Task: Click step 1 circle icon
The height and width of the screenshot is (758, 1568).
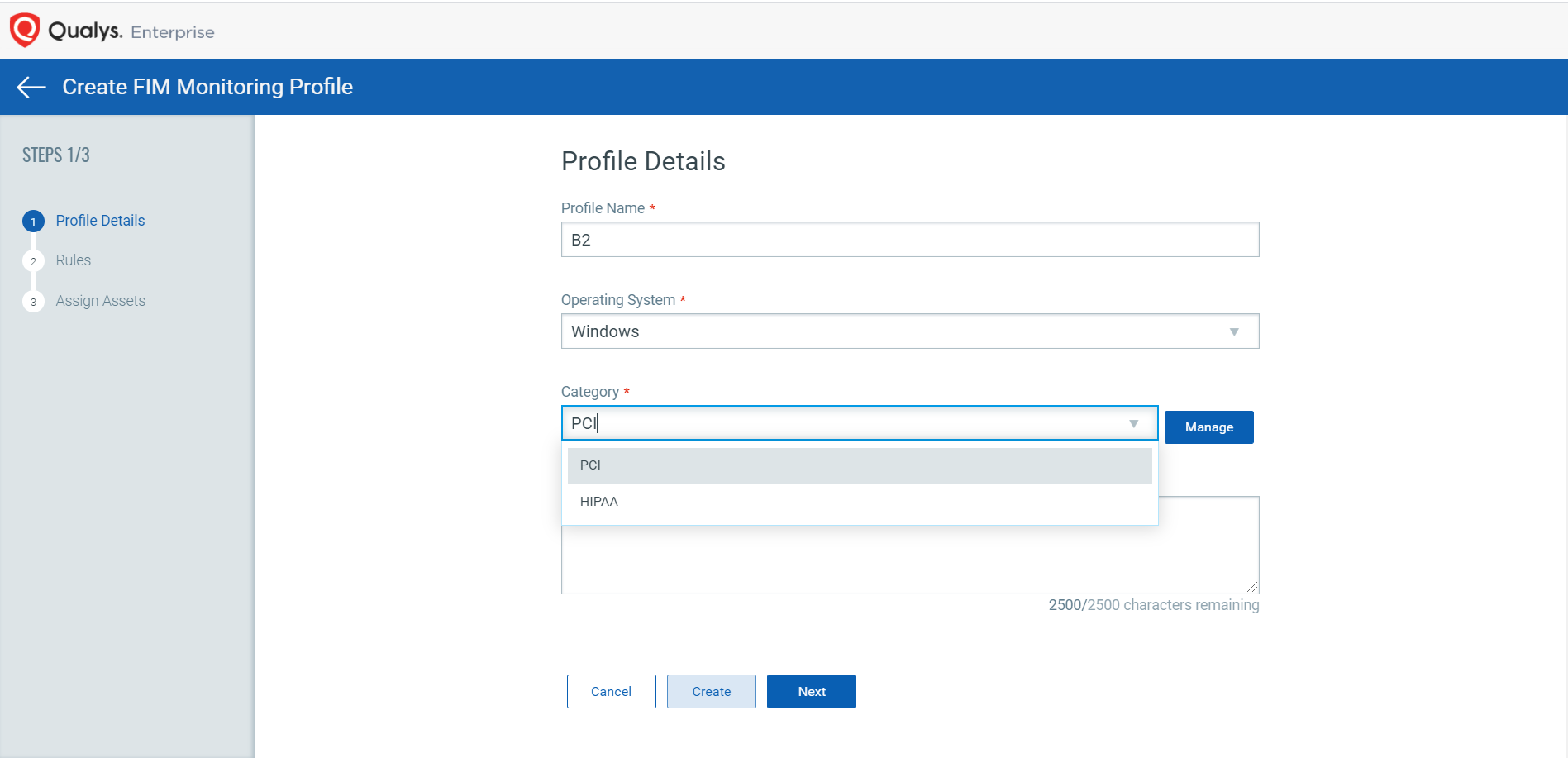Action: (33, 222)
